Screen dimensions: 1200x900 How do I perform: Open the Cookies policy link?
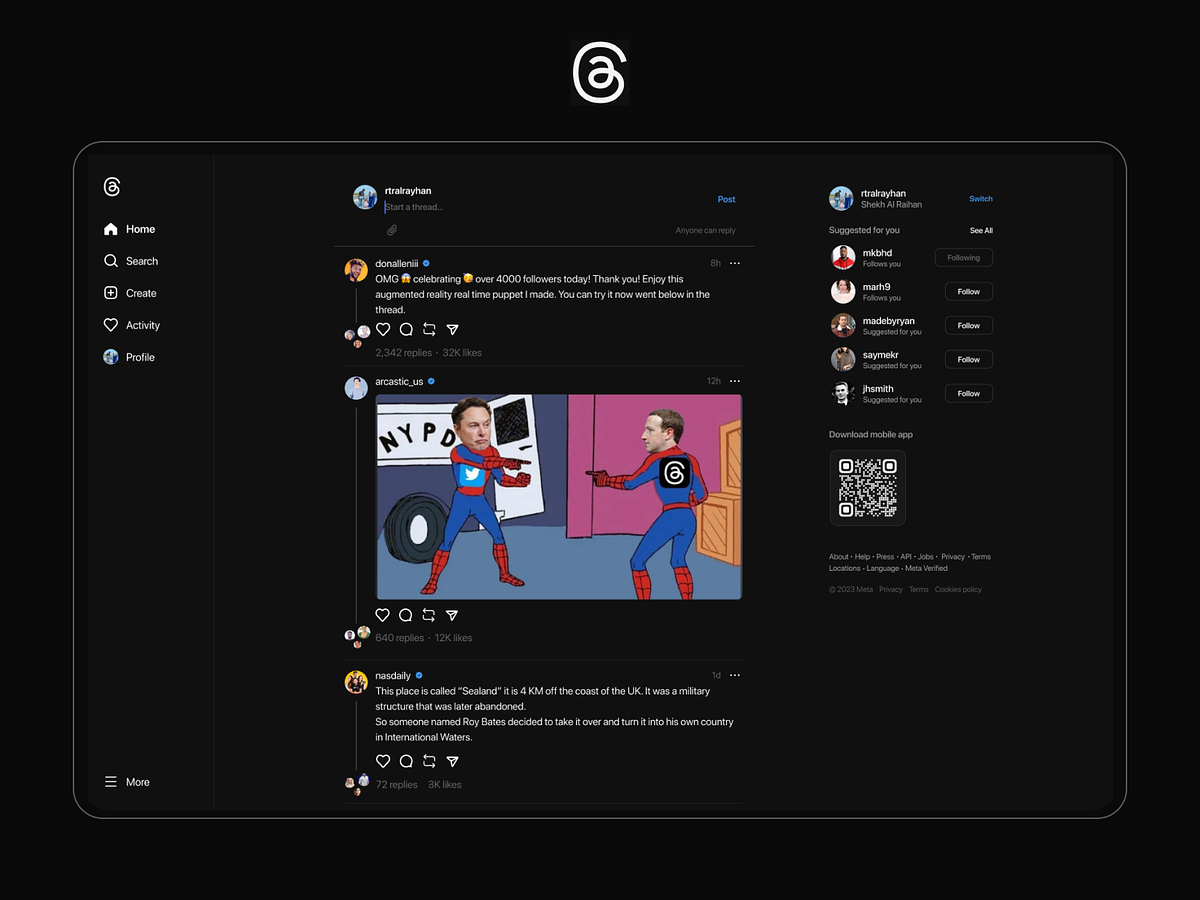coord(958,590)
